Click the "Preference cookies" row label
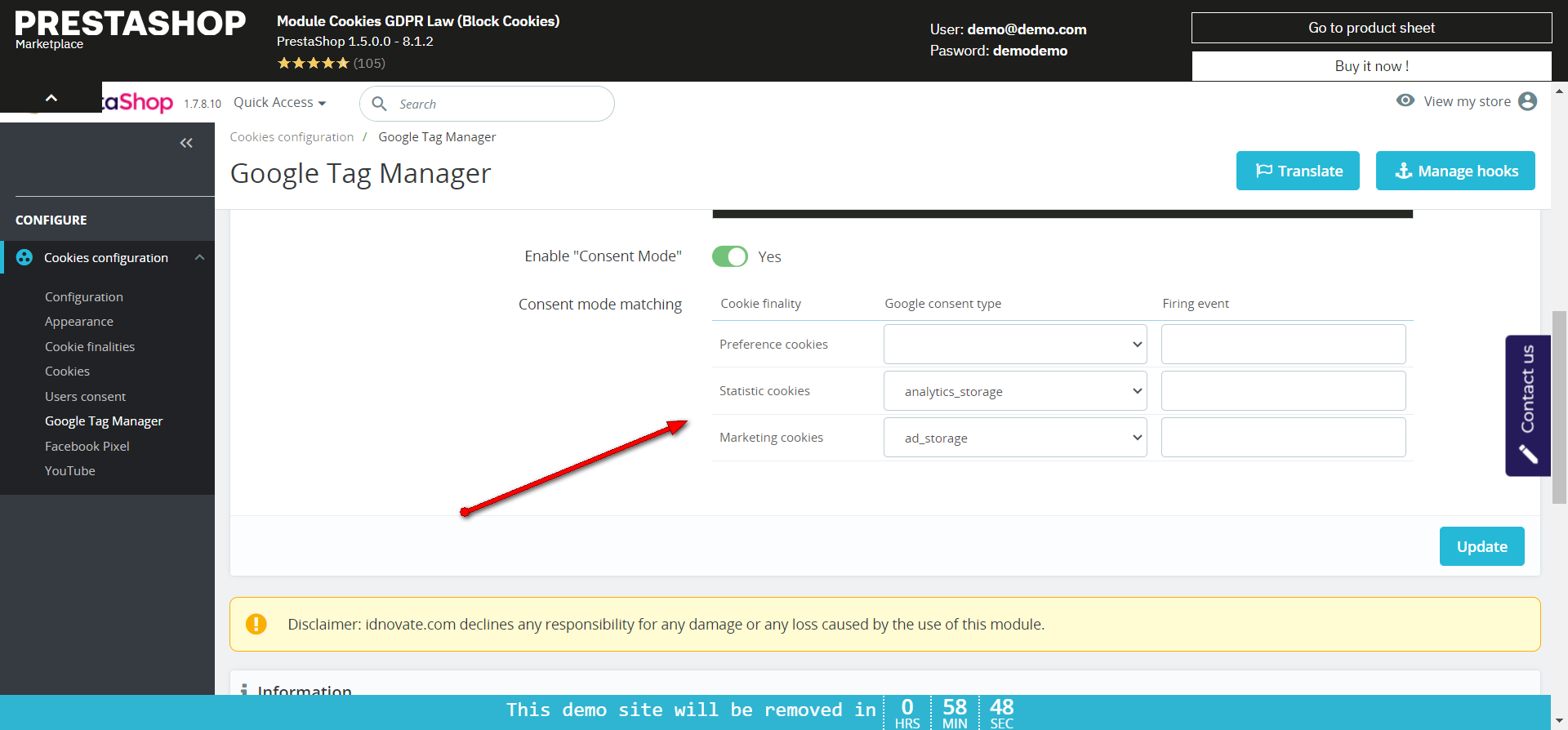This screenshot has width=1568, height=730. 773,345
